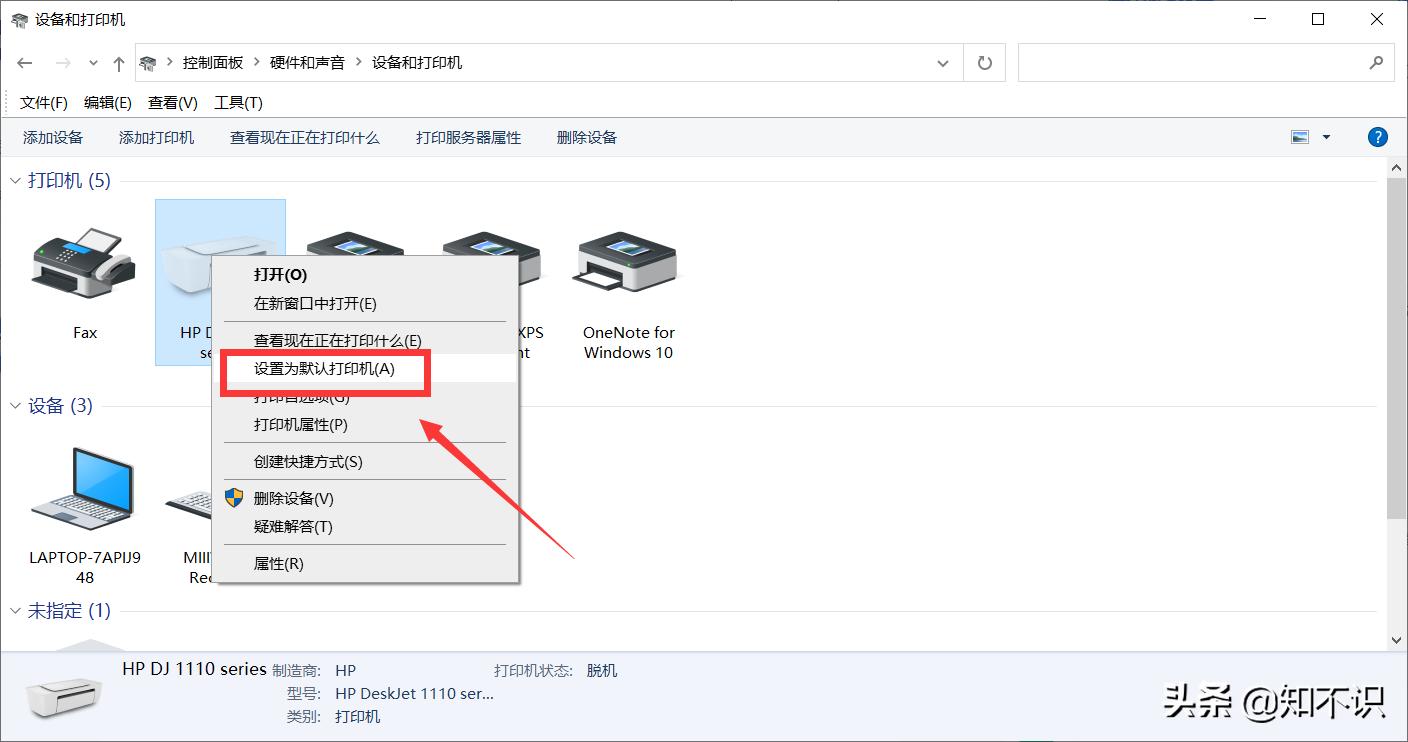Open 打印服务器属性

coord(467,137)
